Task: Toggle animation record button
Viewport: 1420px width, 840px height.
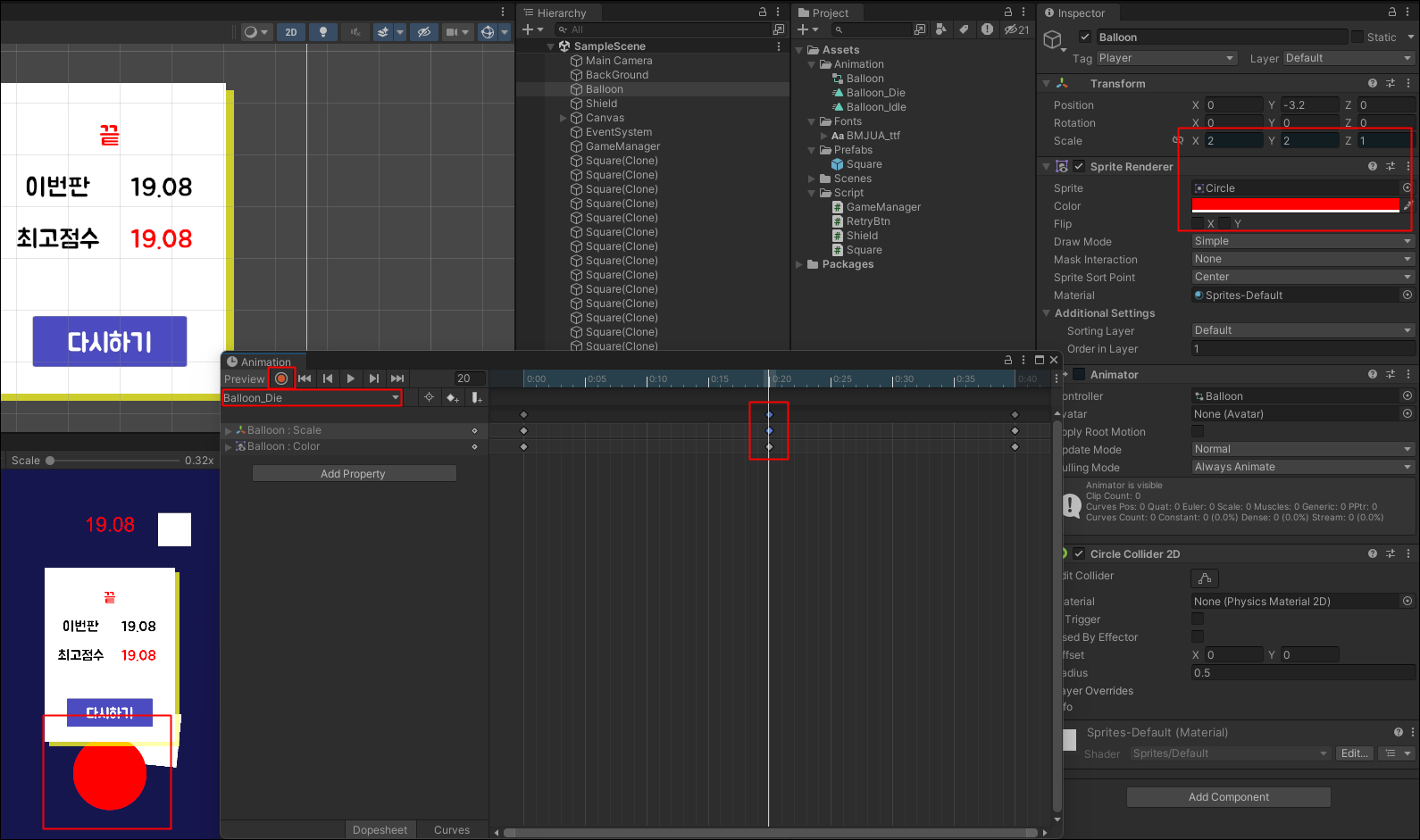Action: (x=281, y=378)
